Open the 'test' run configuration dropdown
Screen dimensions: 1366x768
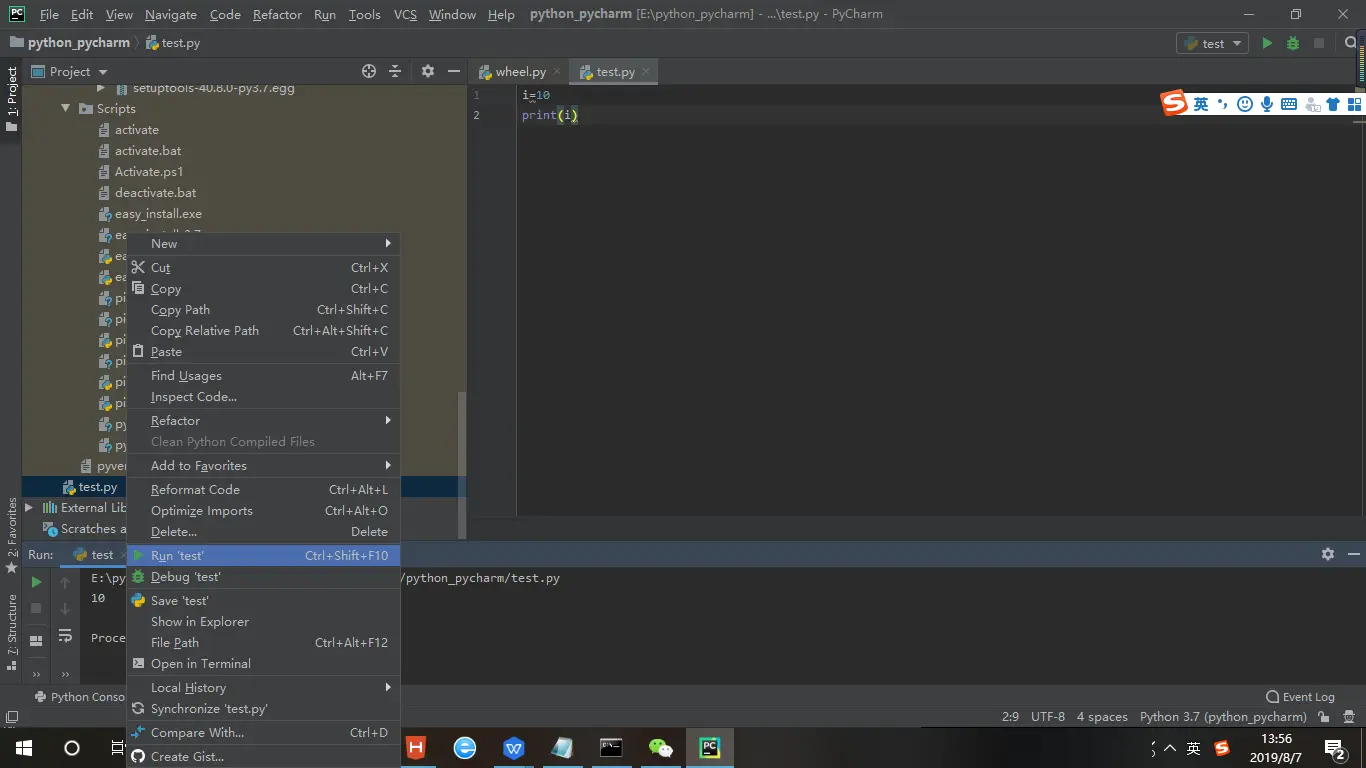click(1212, 43)
